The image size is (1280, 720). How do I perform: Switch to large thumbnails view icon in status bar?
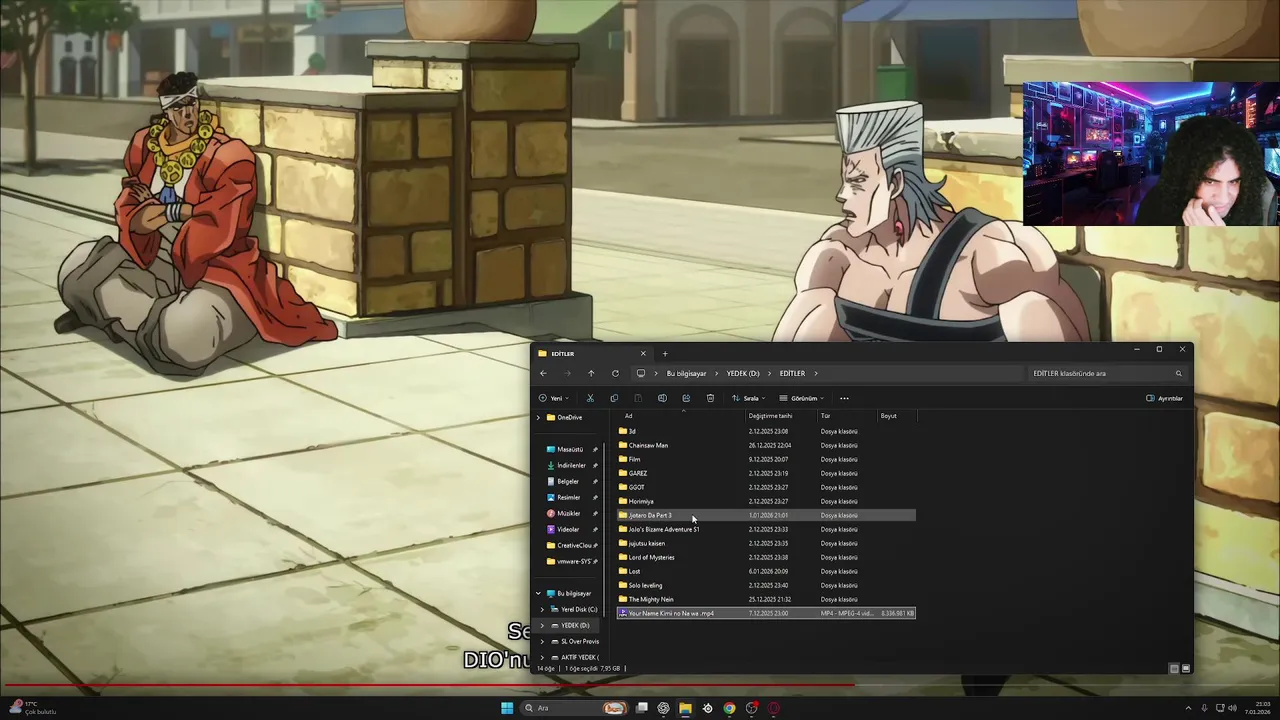click(1185, 668)
